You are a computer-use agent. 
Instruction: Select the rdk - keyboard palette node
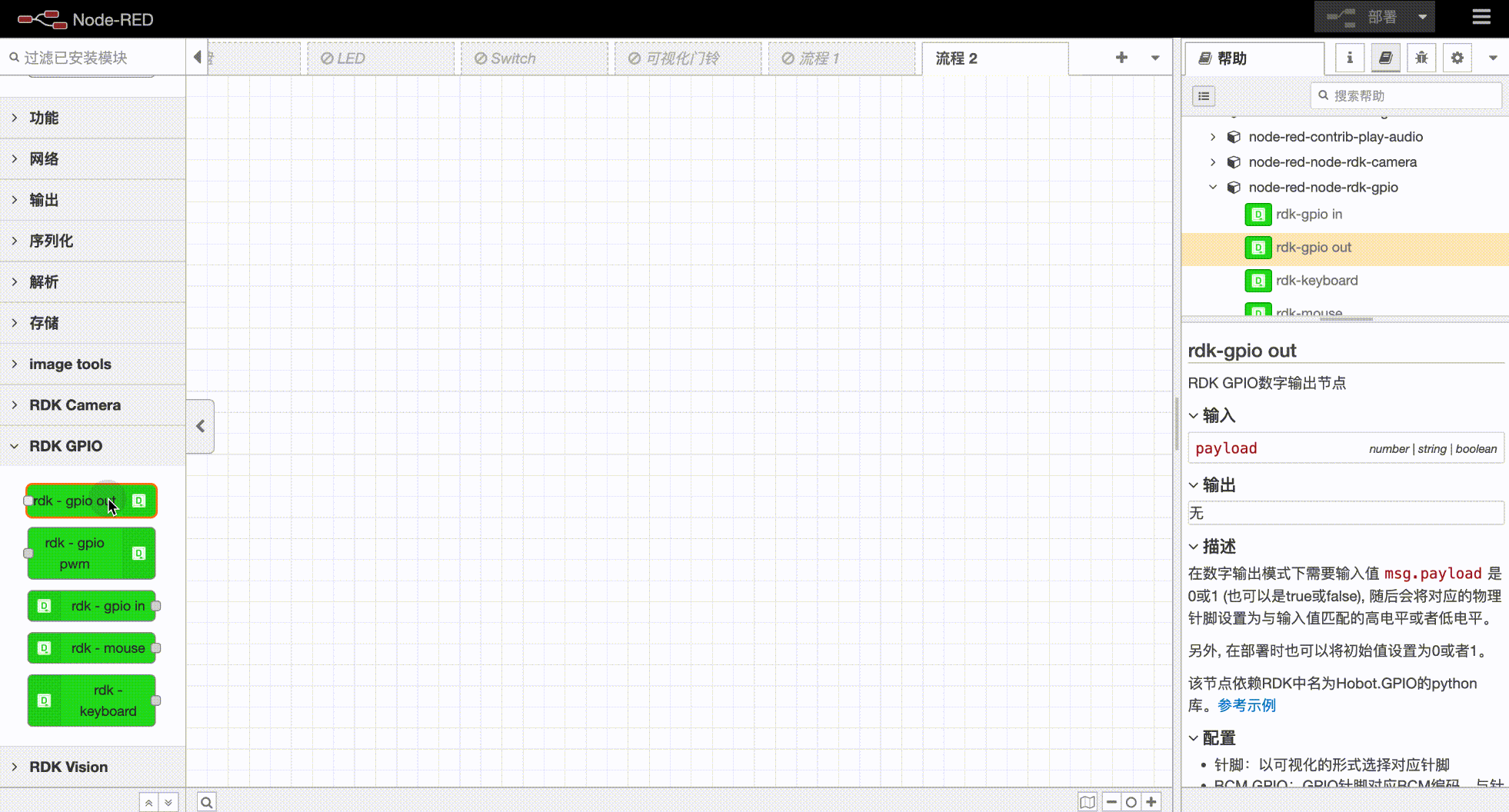[x=92, y=701]
